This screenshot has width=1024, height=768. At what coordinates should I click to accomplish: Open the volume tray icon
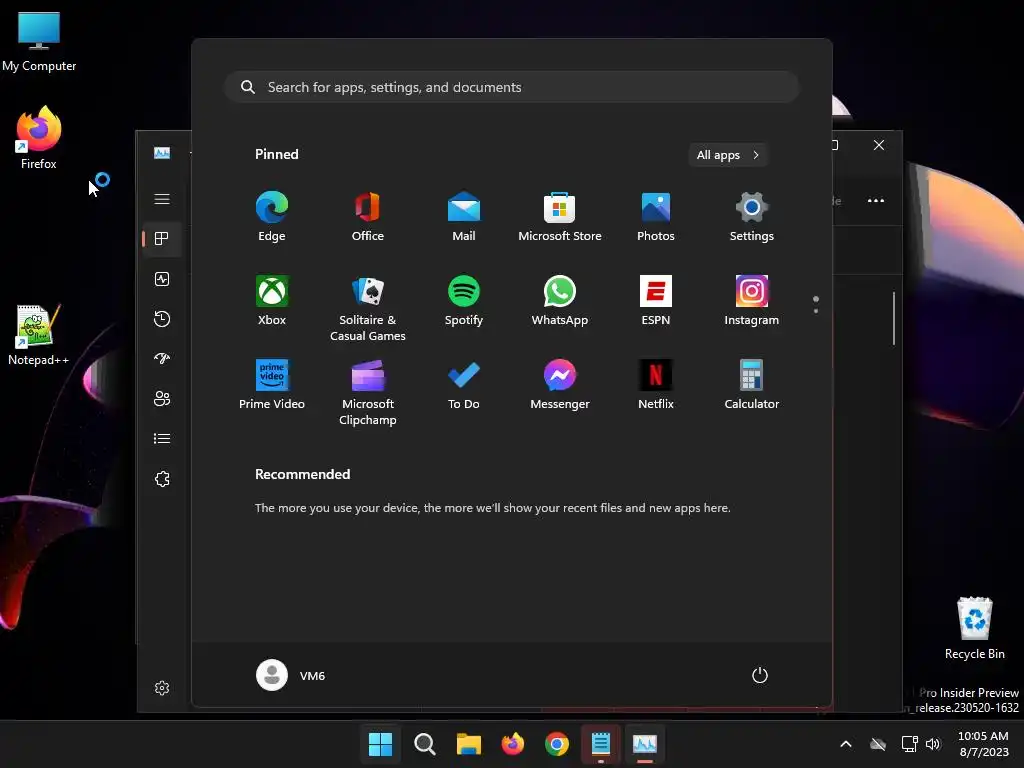(933, 744)
